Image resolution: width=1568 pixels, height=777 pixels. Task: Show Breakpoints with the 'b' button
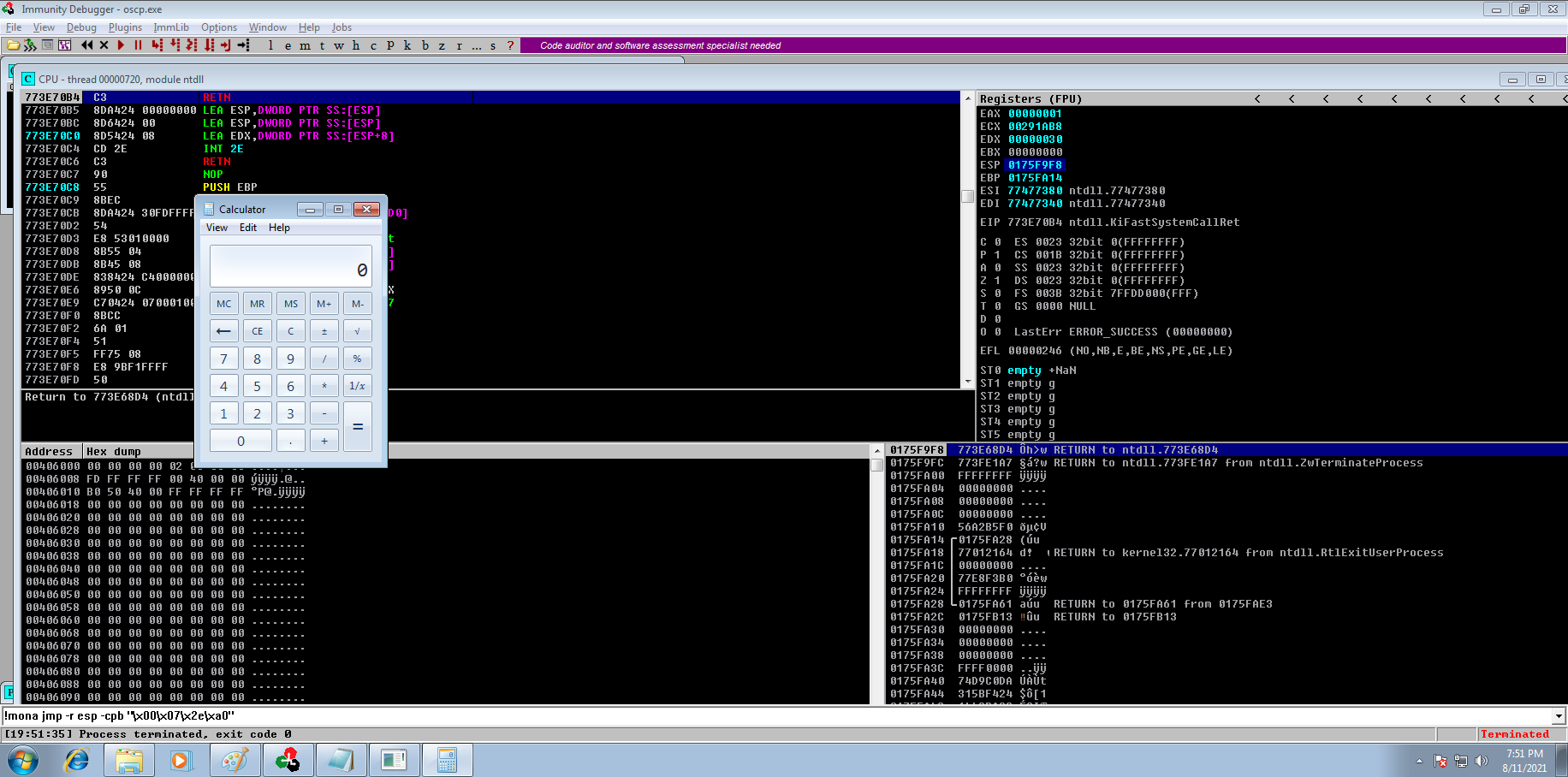(x=425, y=45)
